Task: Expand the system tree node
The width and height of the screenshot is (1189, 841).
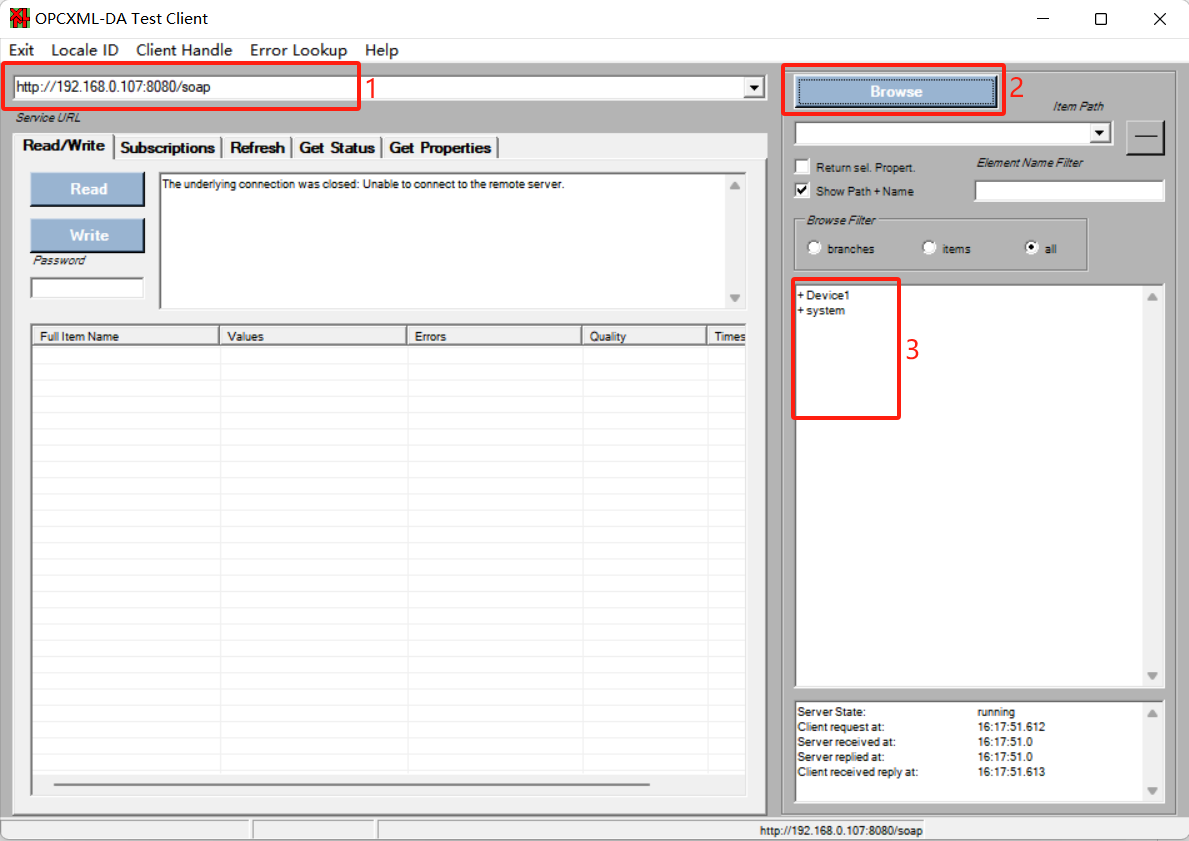Action: click(x=801, y=311)
